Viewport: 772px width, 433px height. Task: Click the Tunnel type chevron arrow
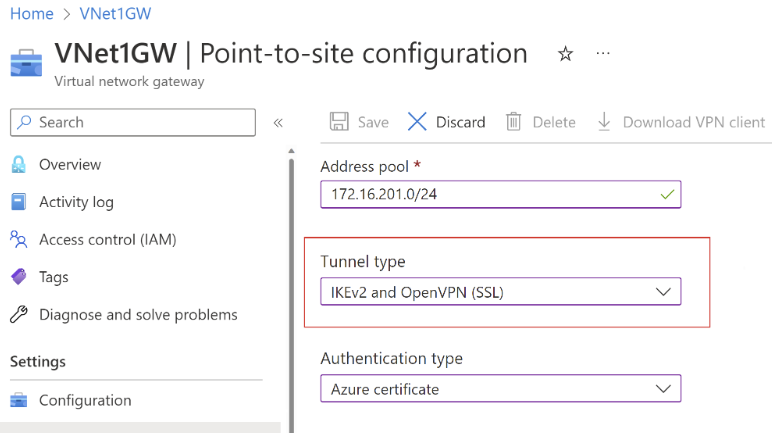tap(663, 292)
